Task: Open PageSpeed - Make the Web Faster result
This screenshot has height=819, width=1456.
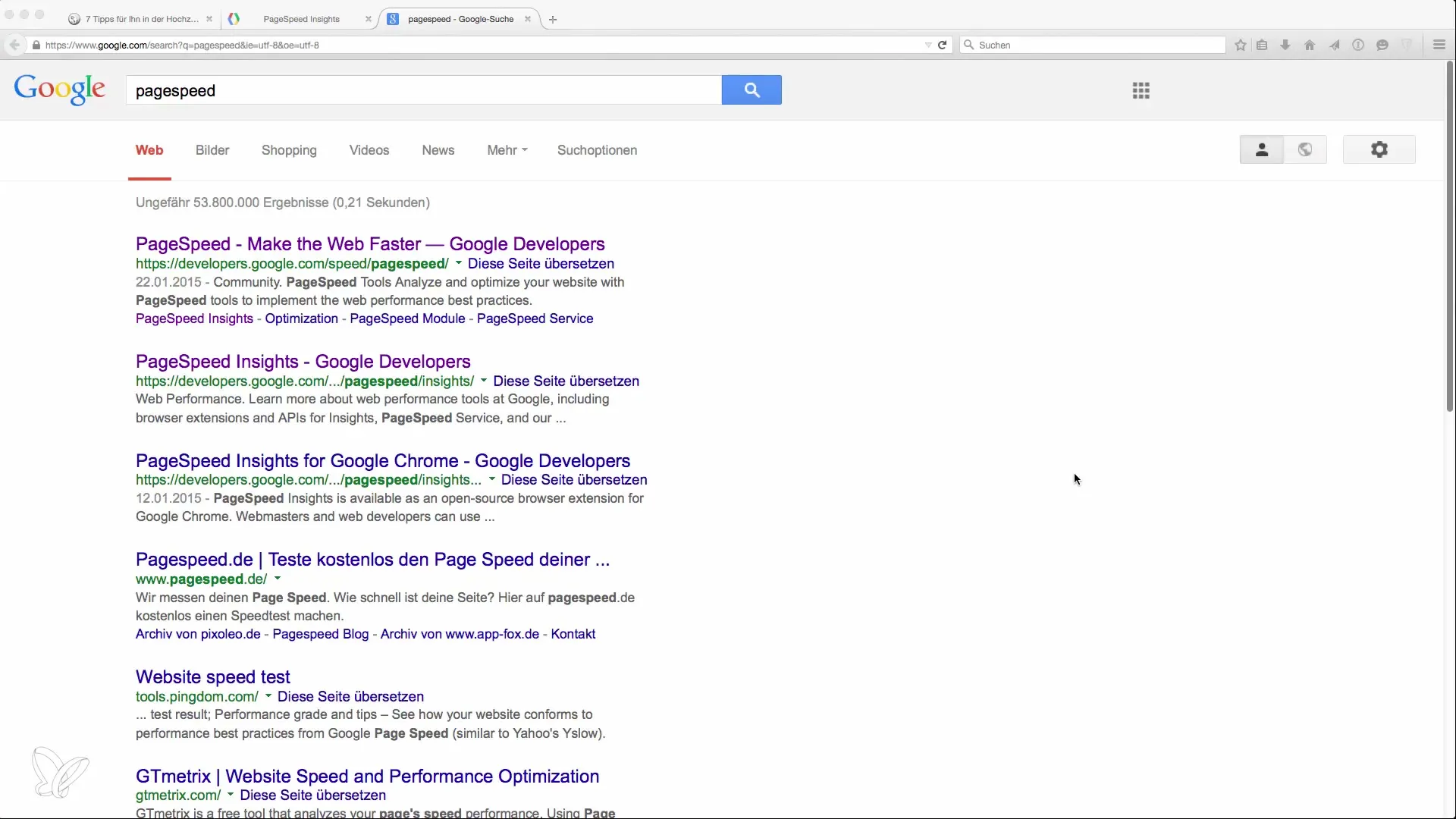Action: click(370, 244)
